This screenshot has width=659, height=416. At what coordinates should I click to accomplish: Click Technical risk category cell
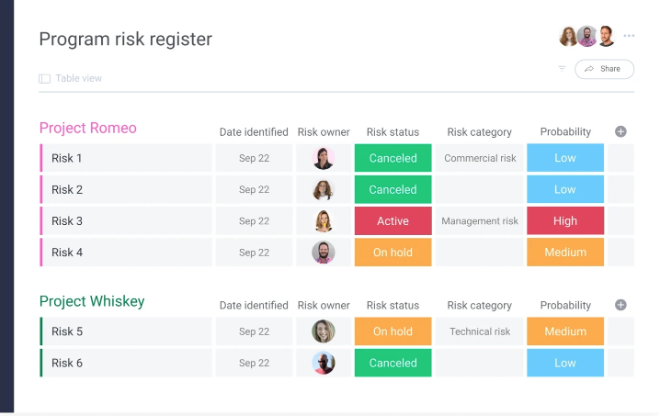point(480,331)
